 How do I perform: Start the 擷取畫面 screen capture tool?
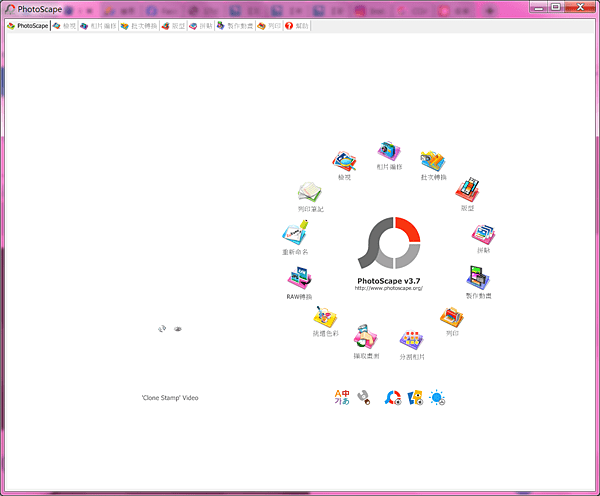[x=366, y=336]
